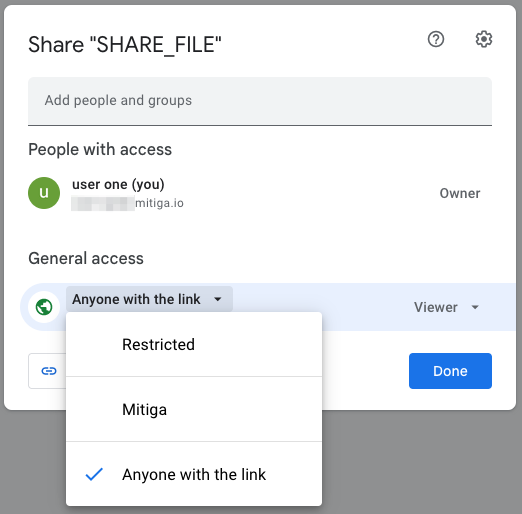Click the People with access heading
Screen dimensions: 522x514
pos(100,149)
